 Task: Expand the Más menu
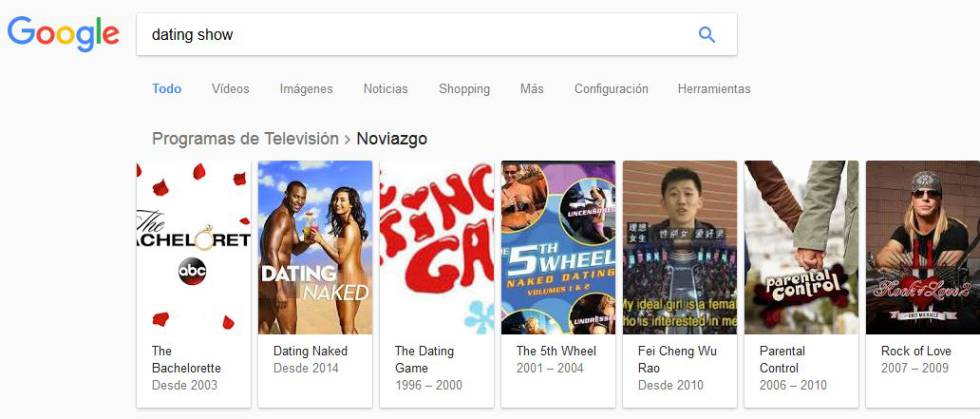tap(532, 89)
